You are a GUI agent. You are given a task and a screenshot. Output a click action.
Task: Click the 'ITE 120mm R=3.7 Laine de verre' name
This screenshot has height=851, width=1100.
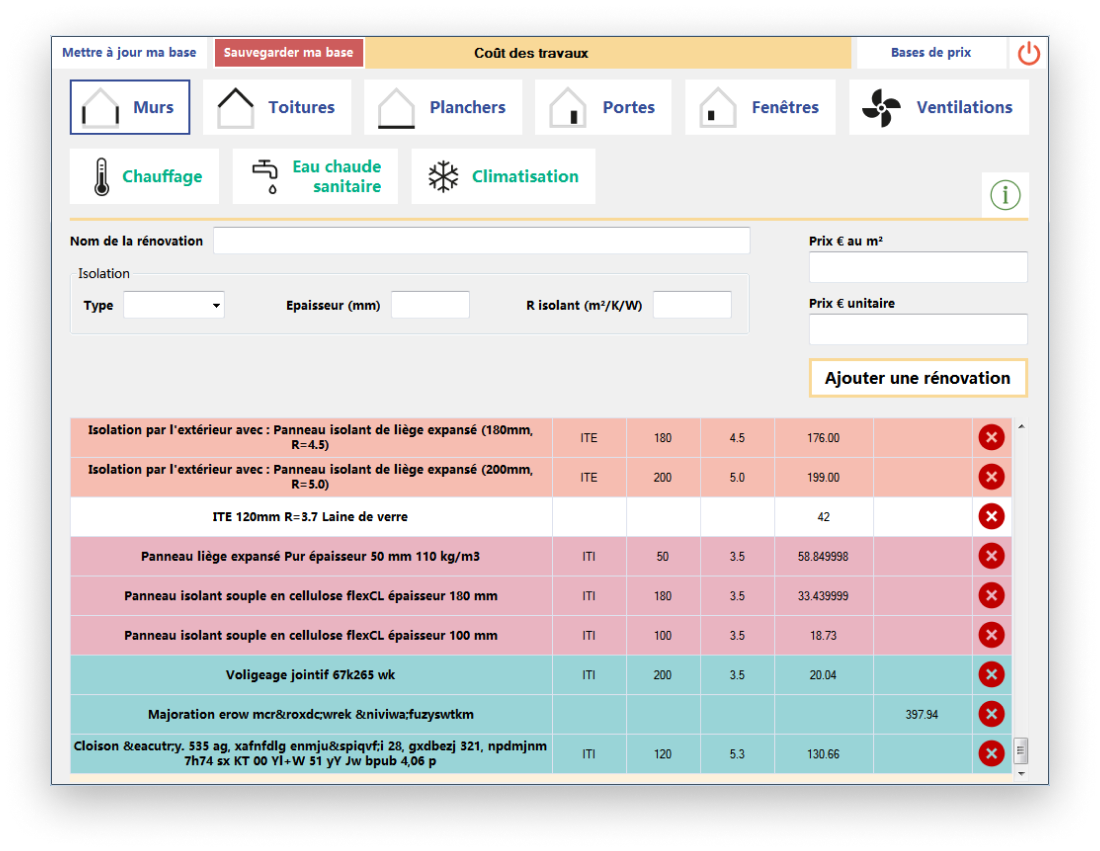point(310,517)
